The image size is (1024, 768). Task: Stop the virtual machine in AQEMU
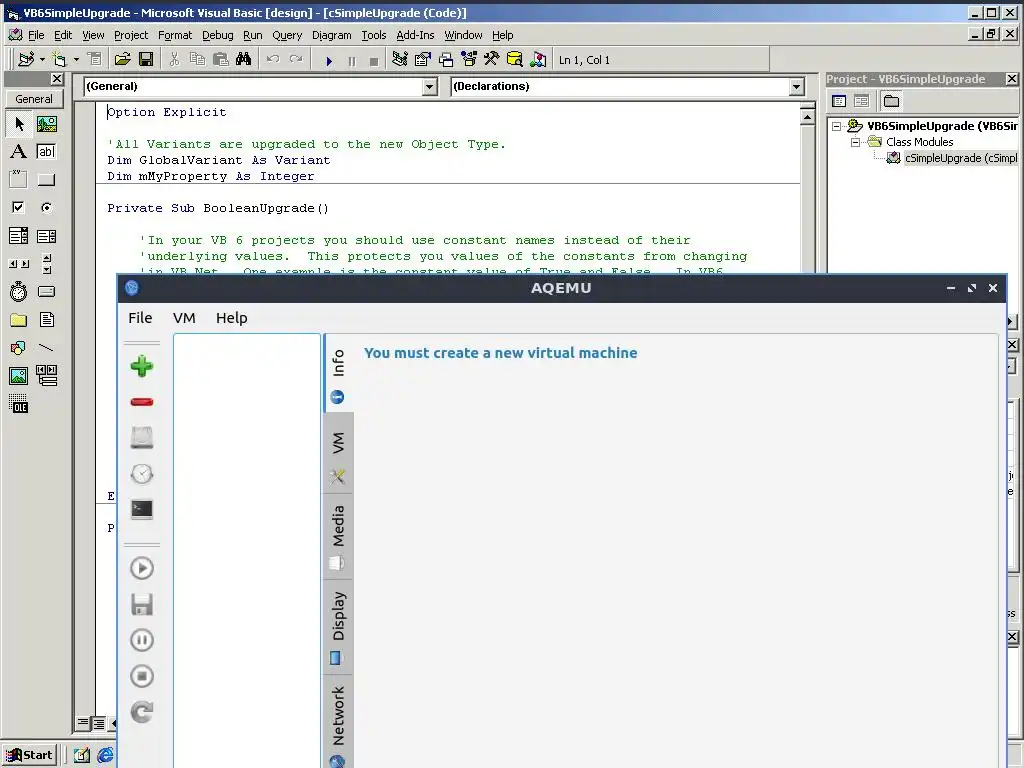[142, 676]
